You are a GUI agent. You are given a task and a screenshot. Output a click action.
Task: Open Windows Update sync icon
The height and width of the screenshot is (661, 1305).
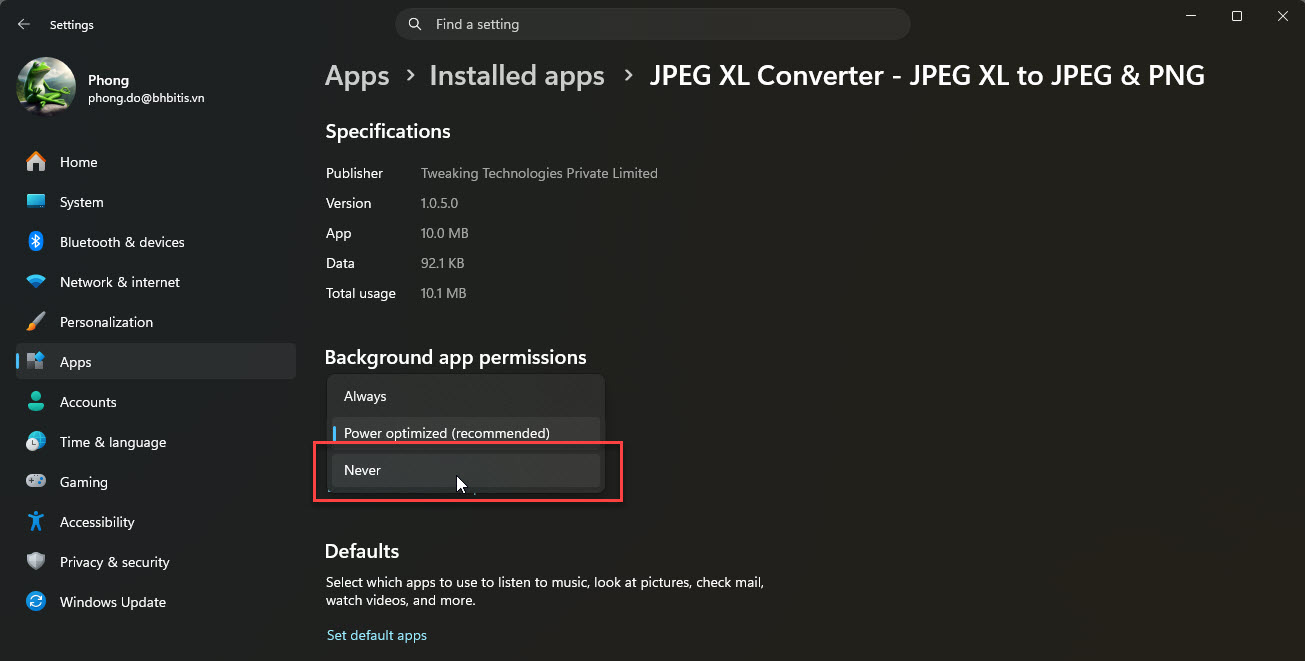coord(36,602)
